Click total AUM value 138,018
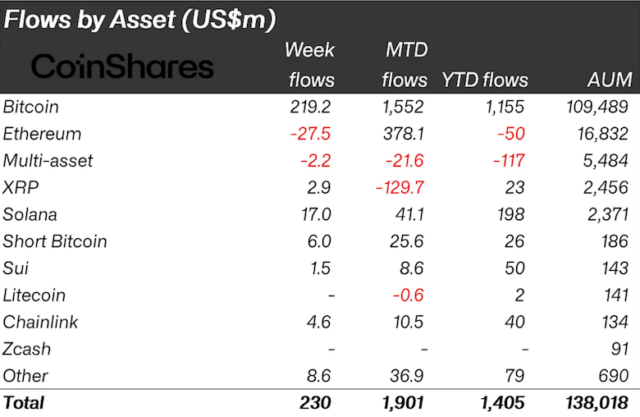This screenshot has height=417, width=640. [596, 403]
